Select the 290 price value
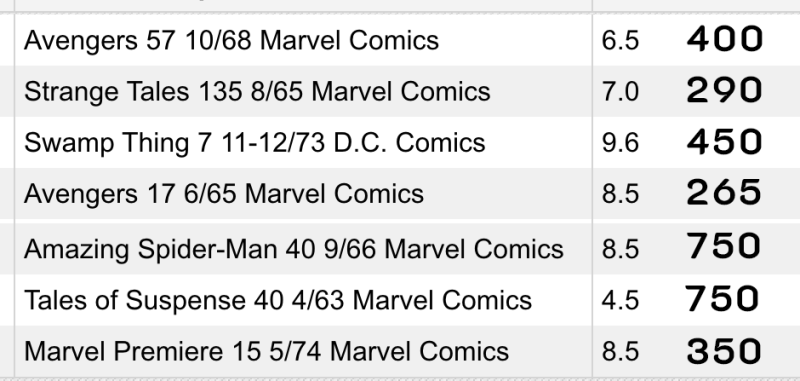Image resolution: width=800 pixels, height=381 pixels. [x=724, y=90]
